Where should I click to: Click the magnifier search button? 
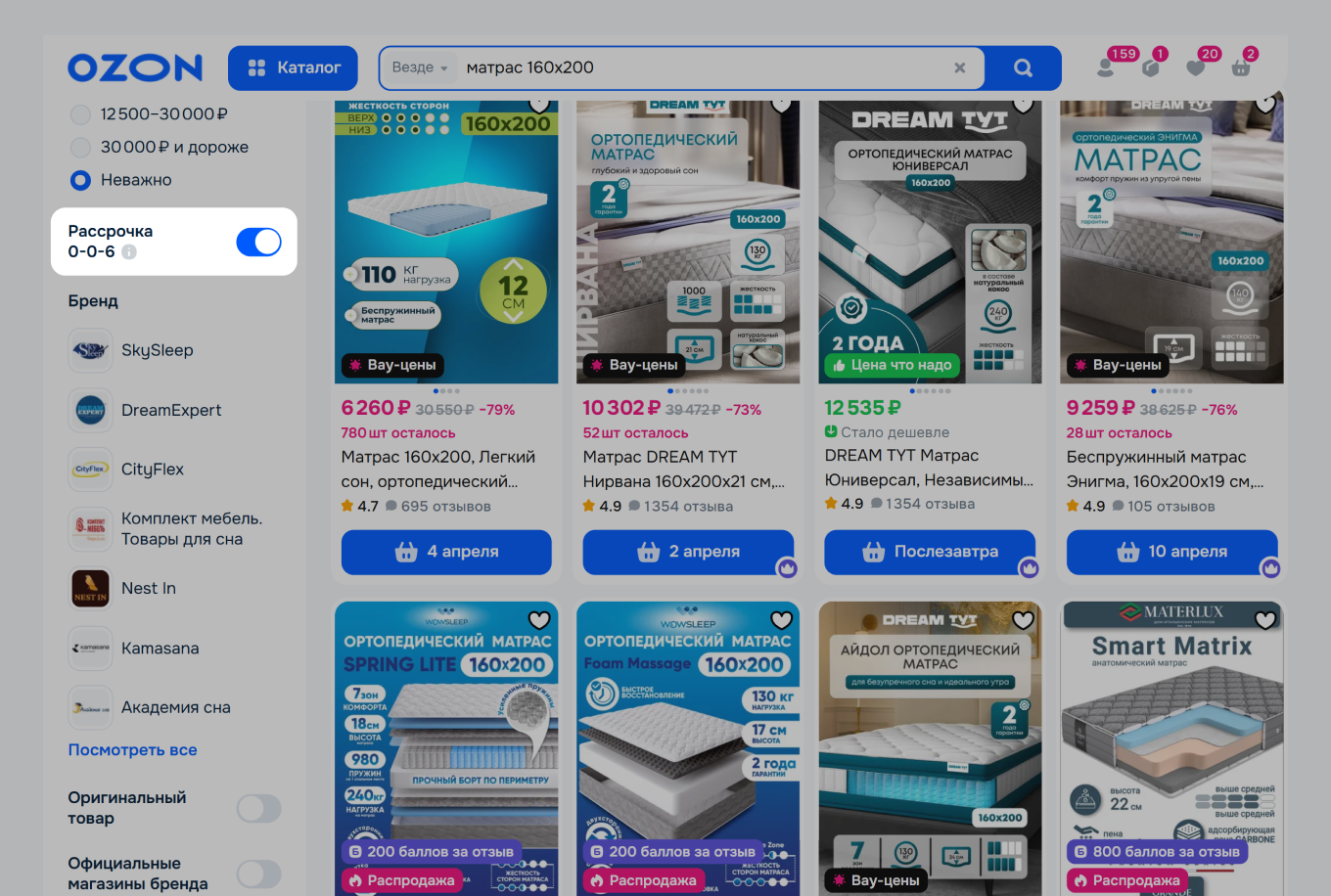1023,67
